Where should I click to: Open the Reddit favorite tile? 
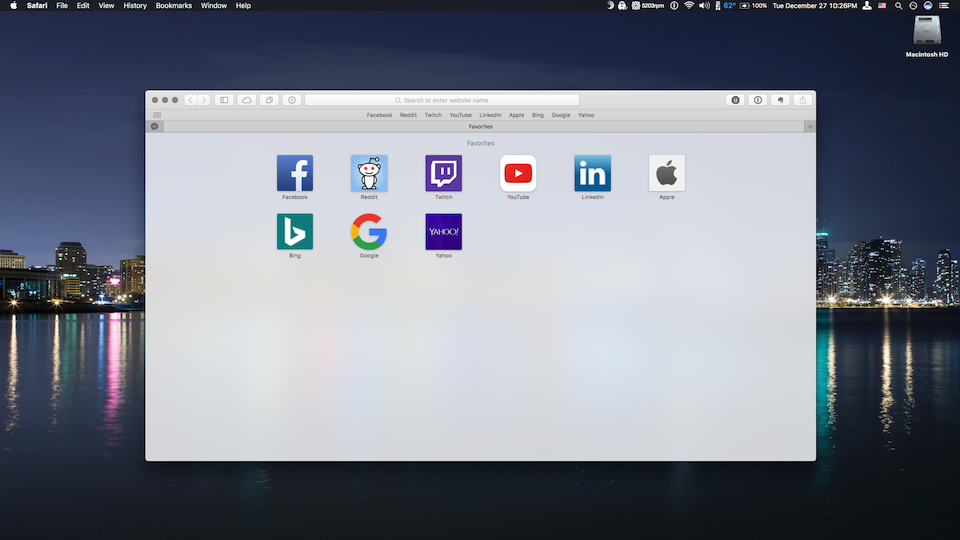(369, 177)
